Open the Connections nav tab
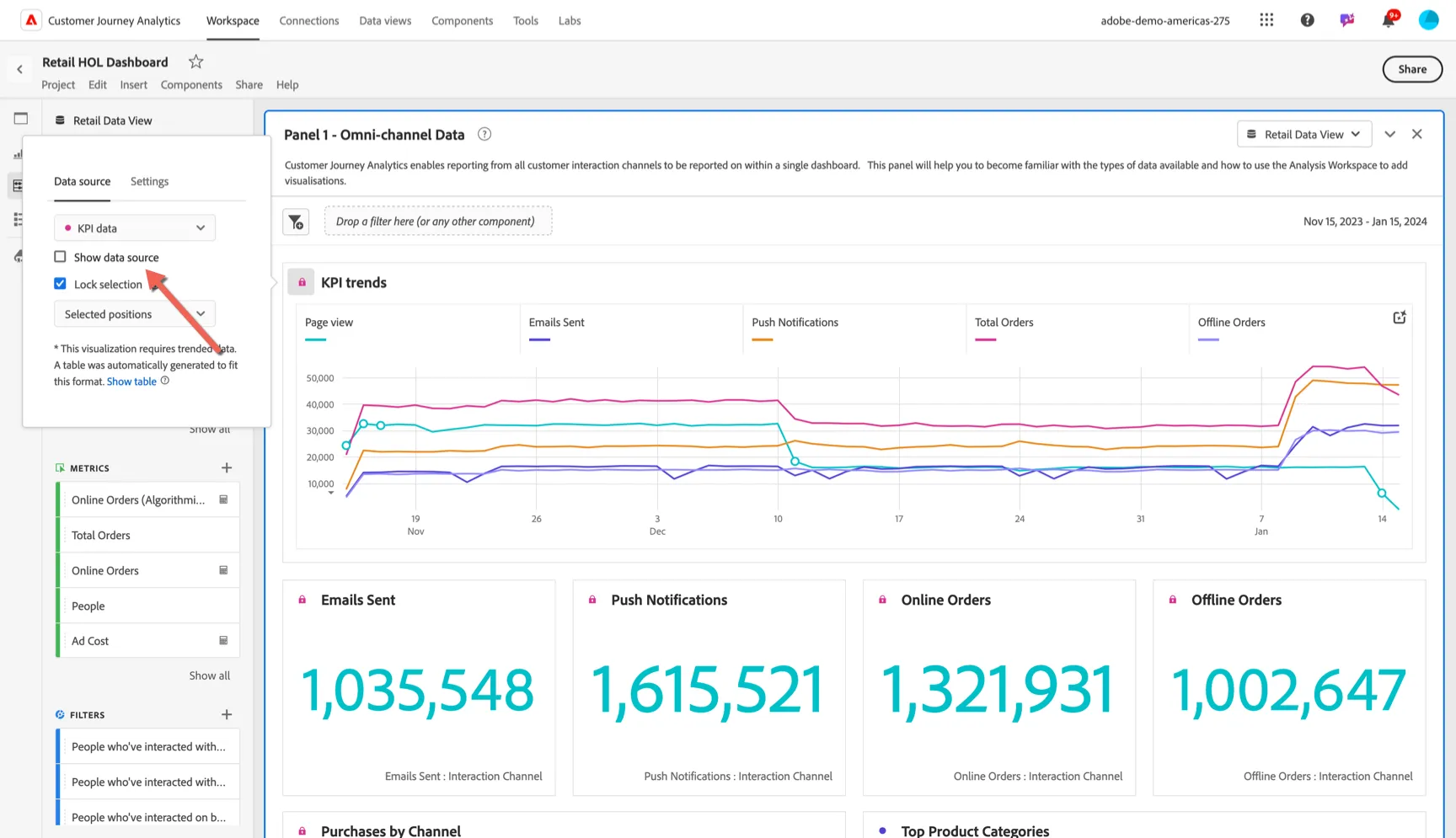Viewport: 1456px width, 838px height. (x=309, y=20)
